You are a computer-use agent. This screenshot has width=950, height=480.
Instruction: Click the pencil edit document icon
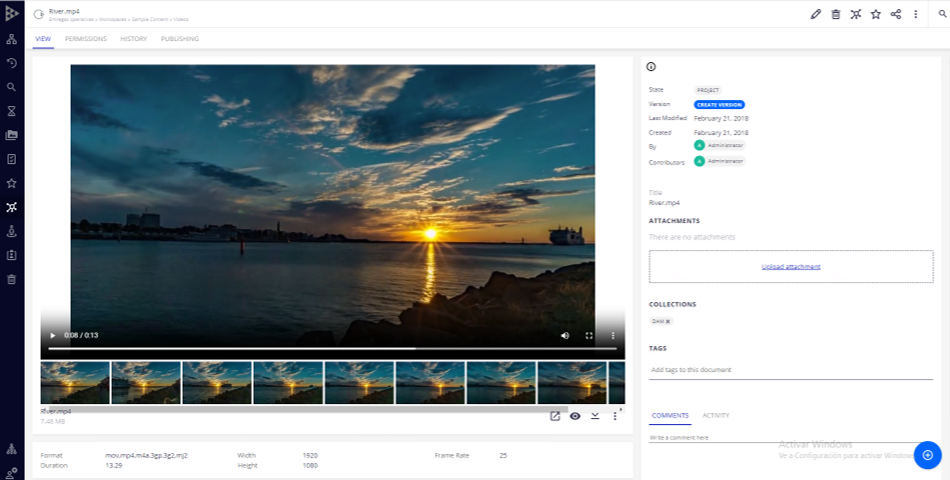tap(815, 14)
